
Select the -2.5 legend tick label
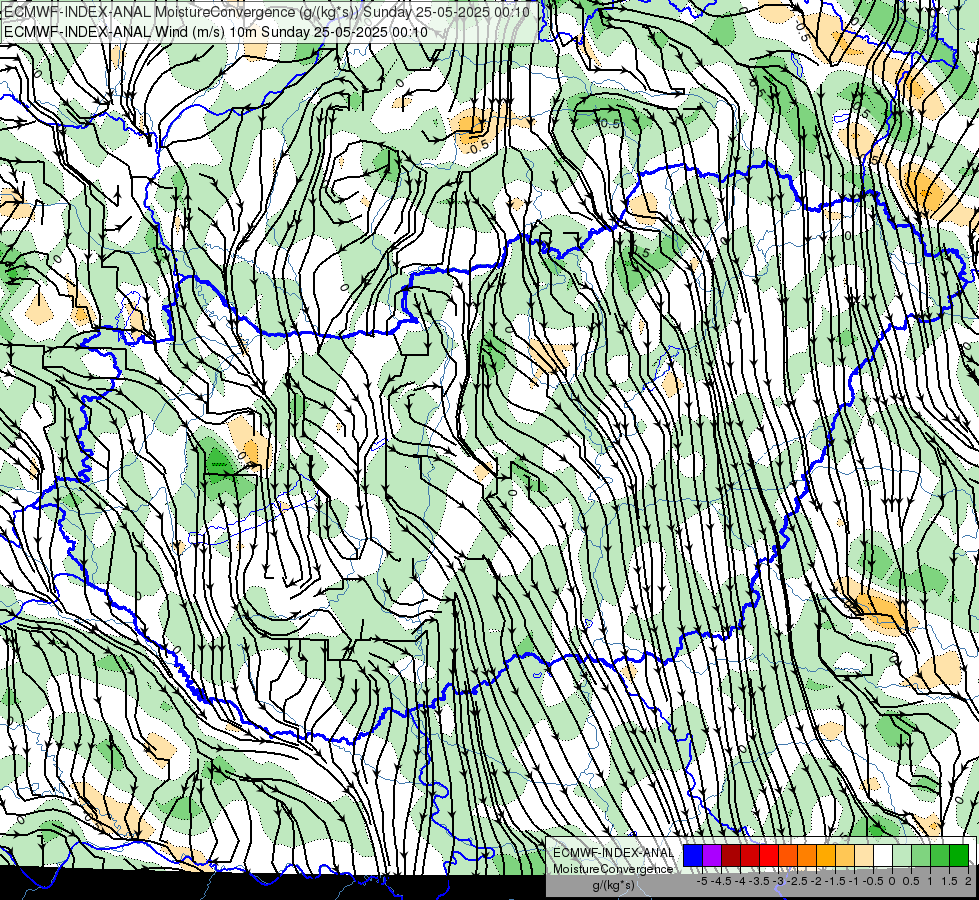click(x=797, y=881)
